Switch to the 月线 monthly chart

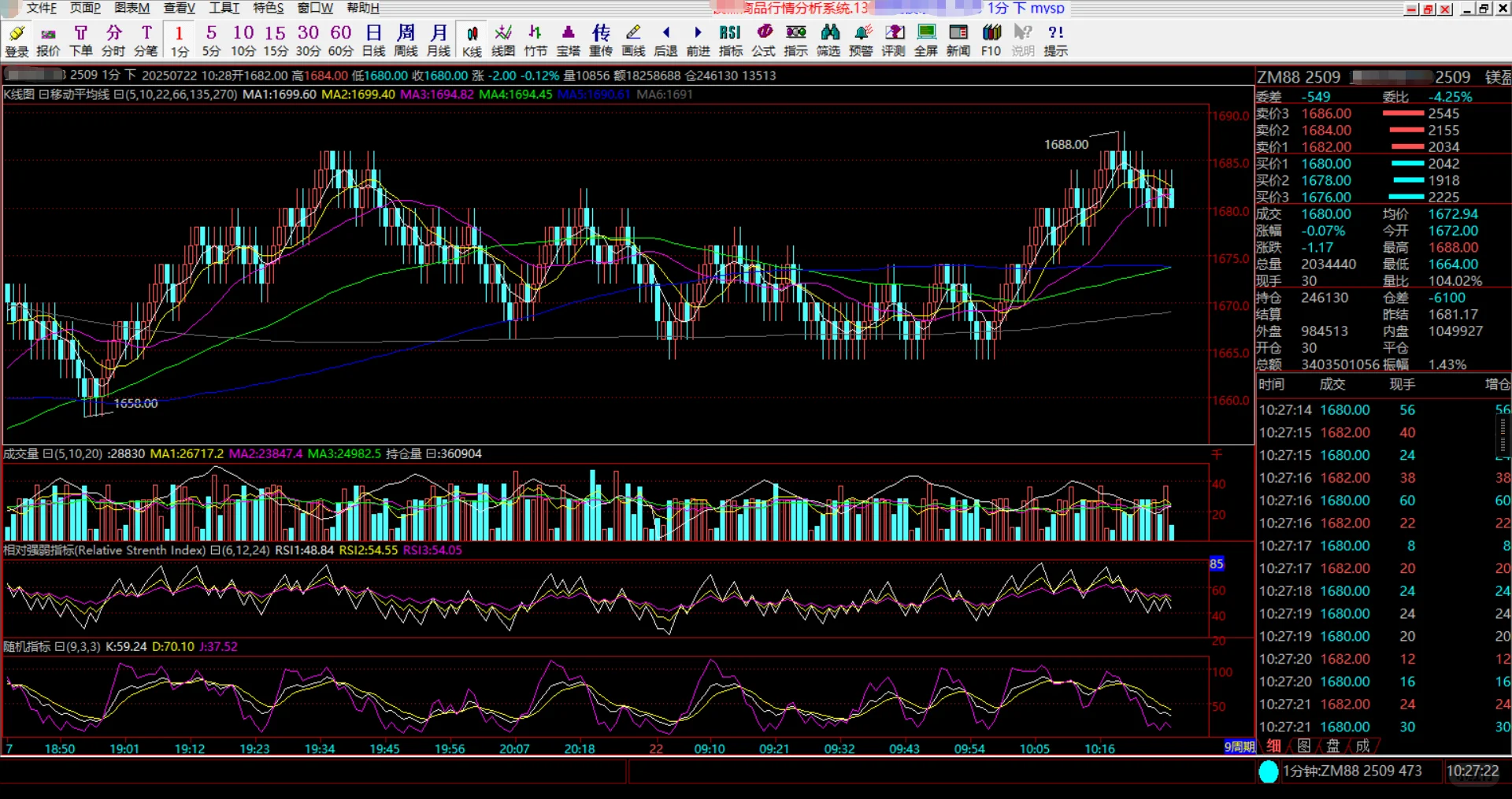coord(439,40)
